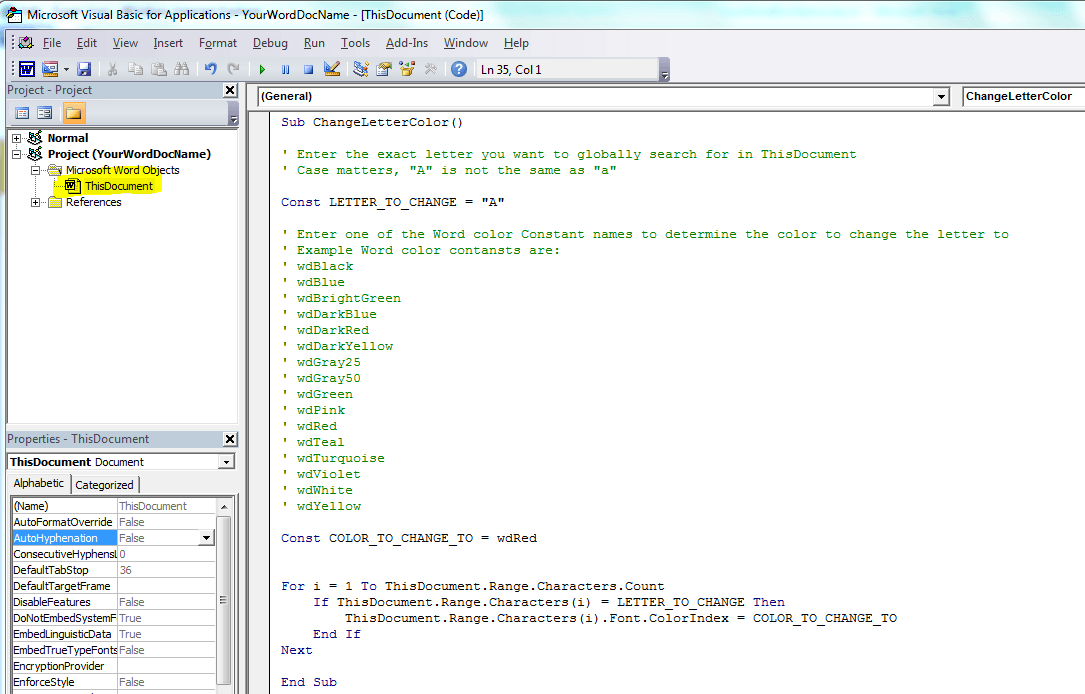Open the Add-Ins menu
Image resolution: width=1085 pixels, height=694 pixels.
tap(407, 43)
